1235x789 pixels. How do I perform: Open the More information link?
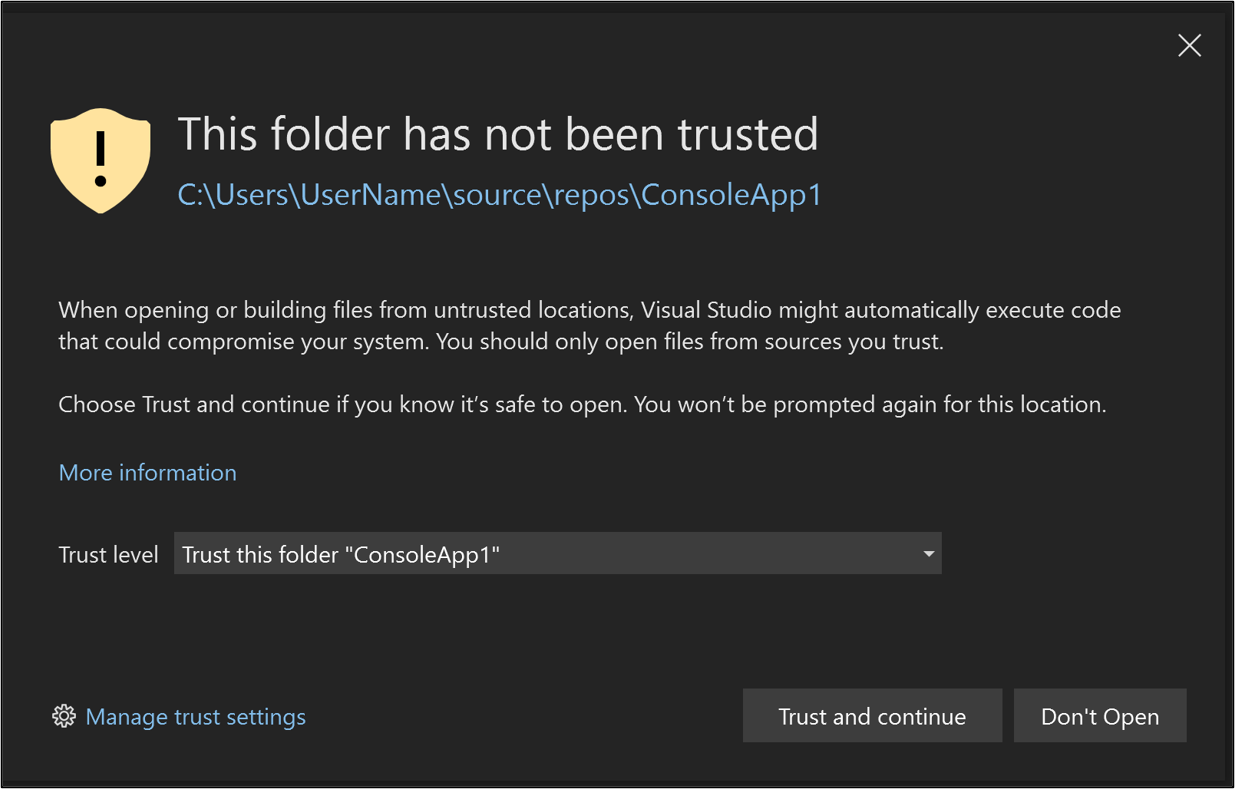tap(147, 472)
